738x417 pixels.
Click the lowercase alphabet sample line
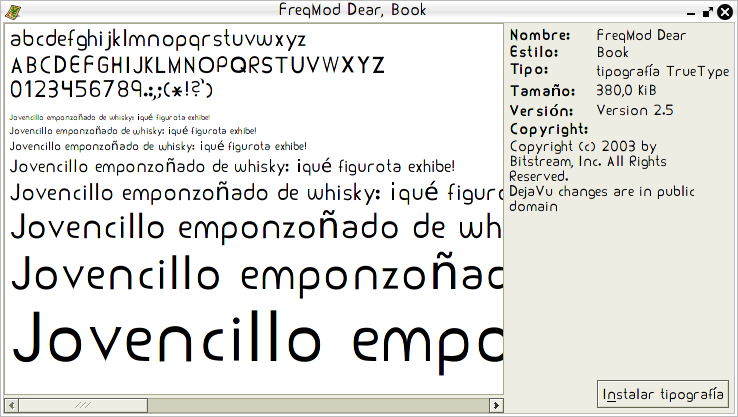click(158, 39)
